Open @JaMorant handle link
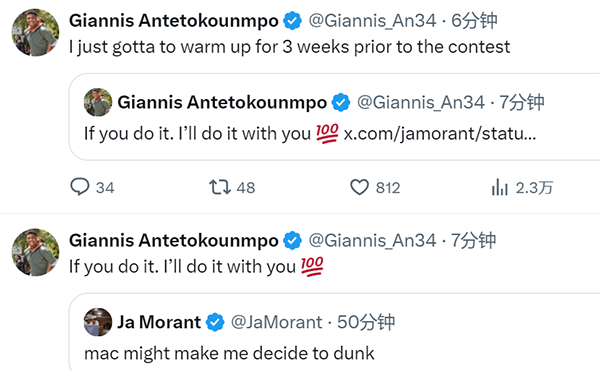 pos(277,322)
